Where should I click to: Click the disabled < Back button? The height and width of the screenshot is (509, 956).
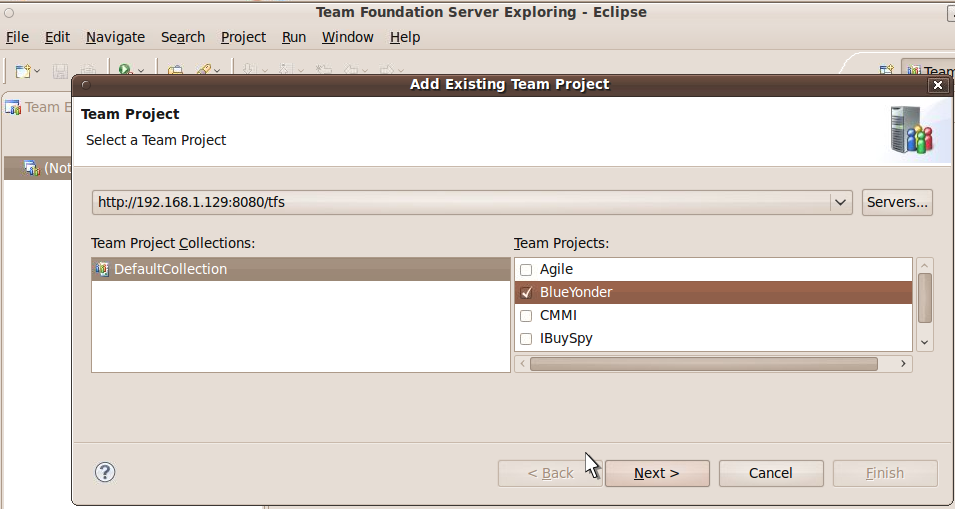(x=550, y=473)
